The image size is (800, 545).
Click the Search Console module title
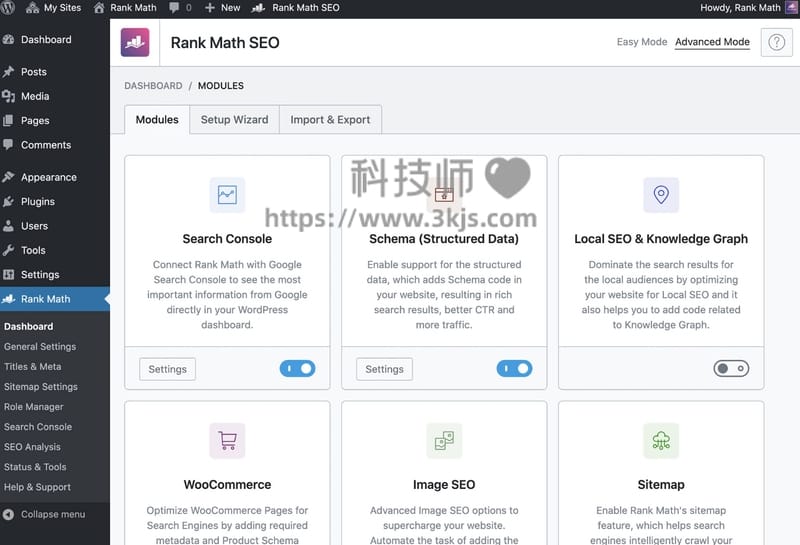tap(227, 239)
